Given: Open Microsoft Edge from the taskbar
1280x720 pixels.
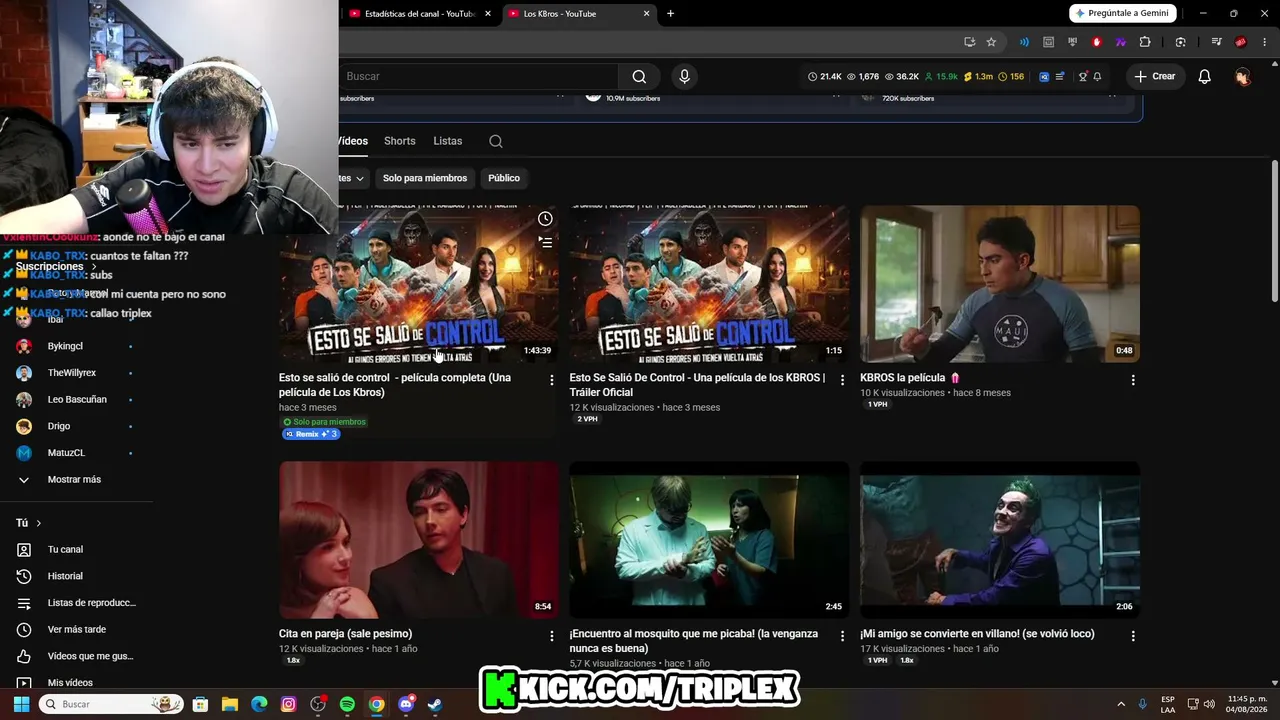Looking at the screenshot, I should click(x=259, y=704).
